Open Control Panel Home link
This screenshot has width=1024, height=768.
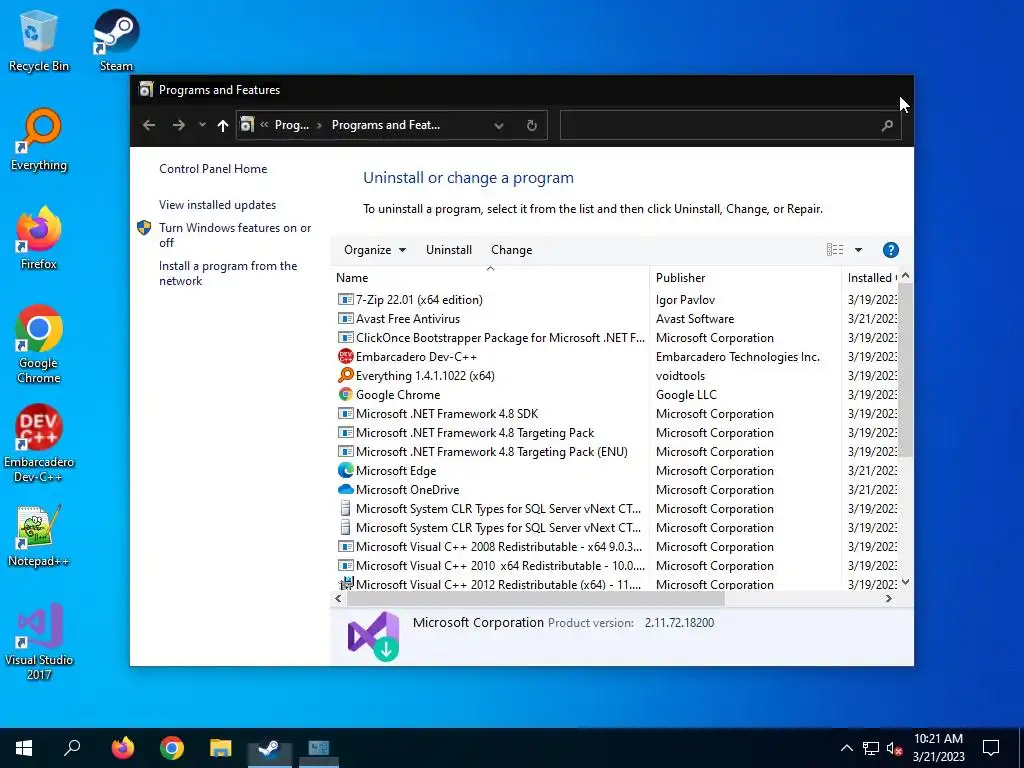tap(213, 168)
